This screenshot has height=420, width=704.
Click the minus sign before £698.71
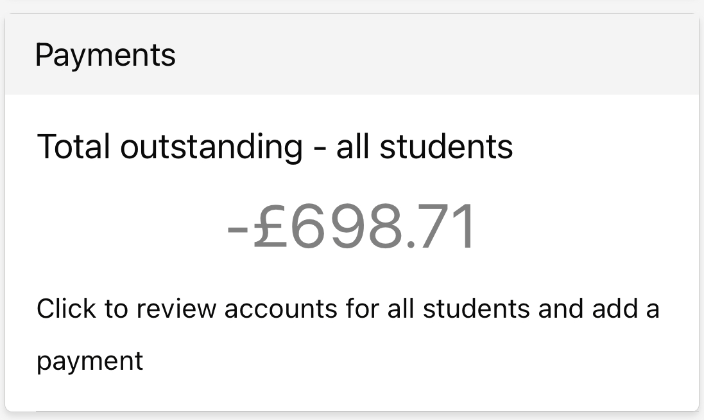click(238, 230)
